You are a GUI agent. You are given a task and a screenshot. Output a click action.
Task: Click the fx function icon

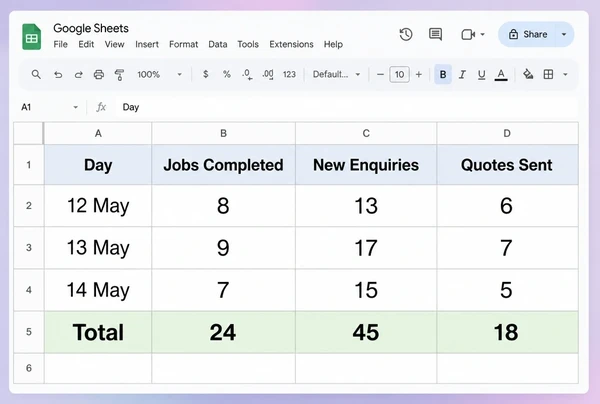(x=101, y=107)
